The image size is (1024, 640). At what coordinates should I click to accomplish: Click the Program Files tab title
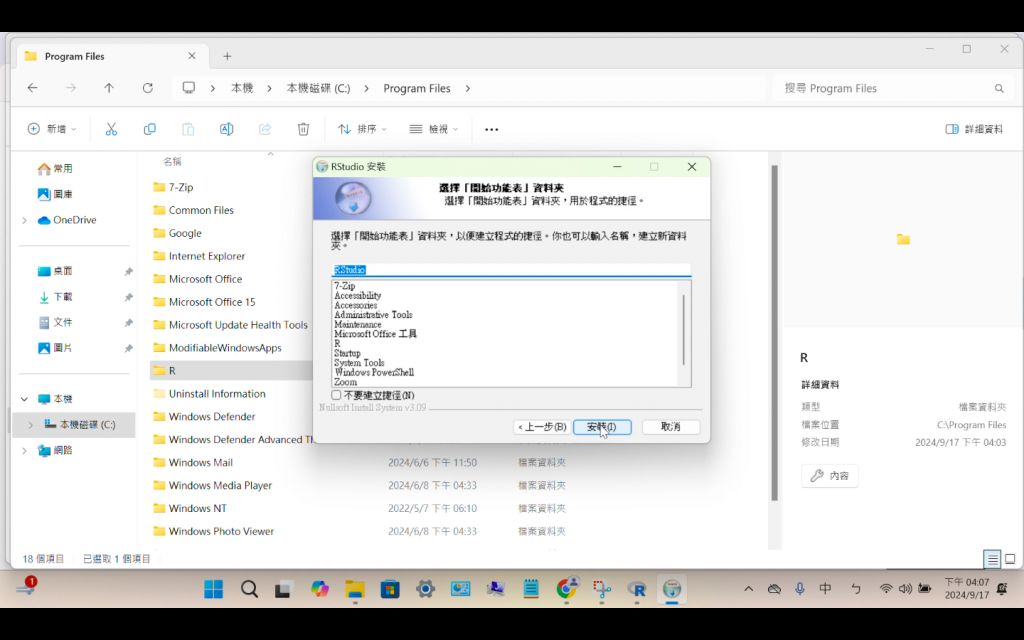coord(74,56)
